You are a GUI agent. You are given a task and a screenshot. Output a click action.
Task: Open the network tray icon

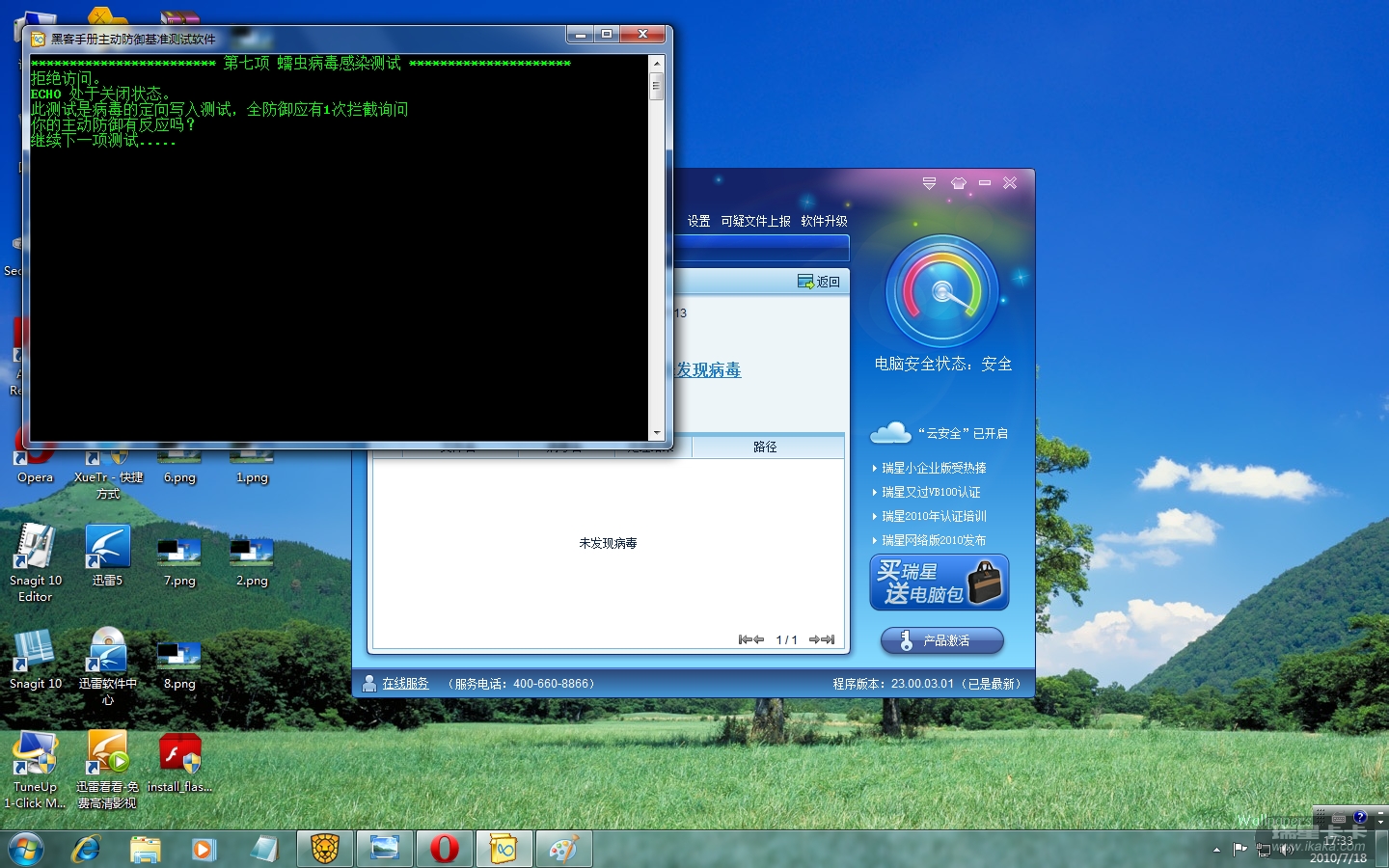tap(1264, 850)
